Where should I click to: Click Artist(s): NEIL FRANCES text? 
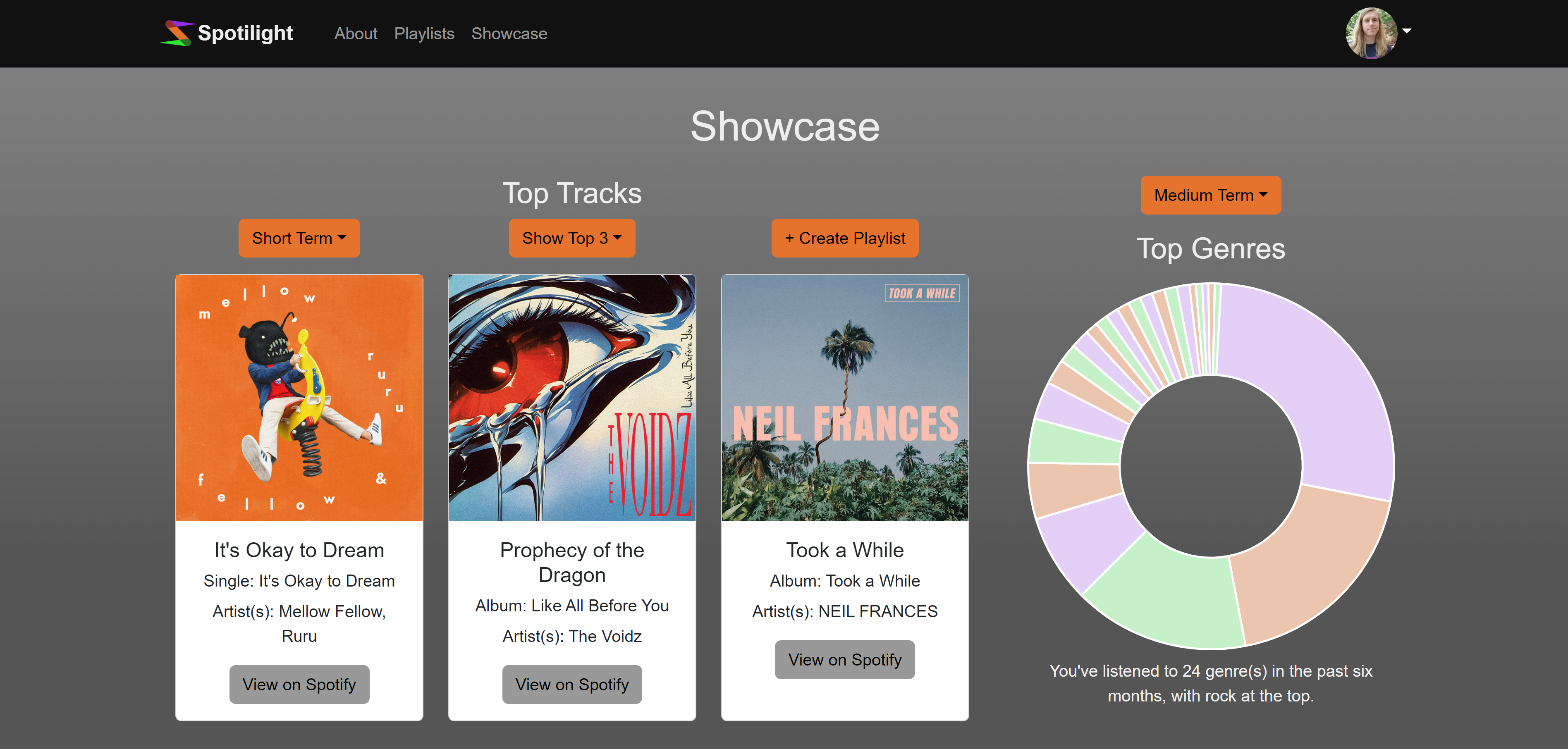[844, 611]
